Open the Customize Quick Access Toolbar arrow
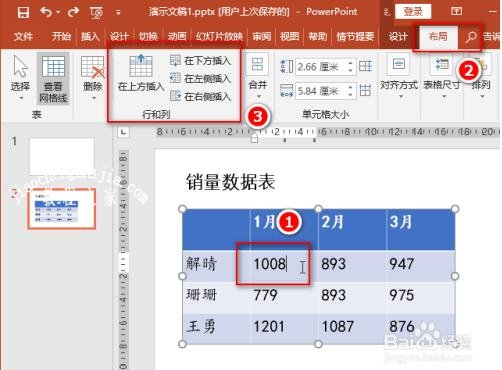The height and width of the screenshot is (370, 502). pyautogui.click(x=118, y=13)
